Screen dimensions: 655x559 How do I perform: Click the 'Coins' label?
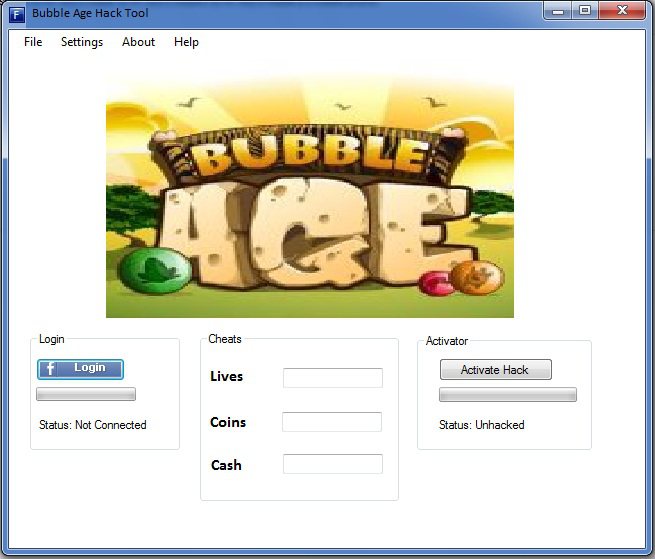click(x=228, y=422)
